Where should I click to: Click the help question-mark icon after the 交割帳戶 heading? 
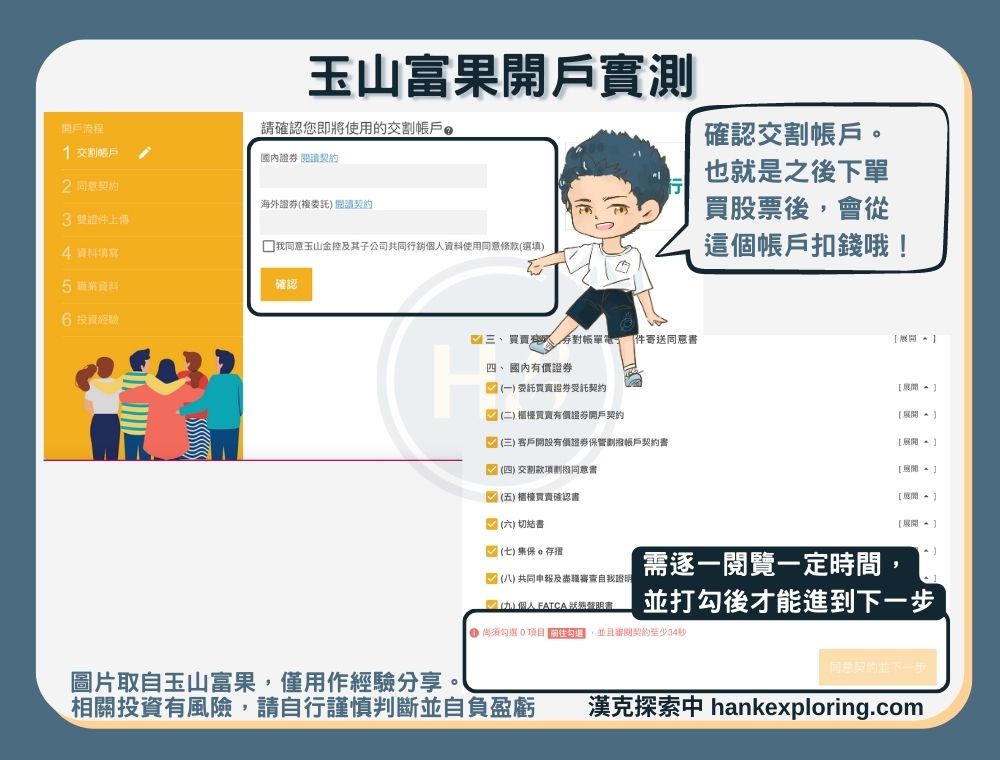(448, 131)
